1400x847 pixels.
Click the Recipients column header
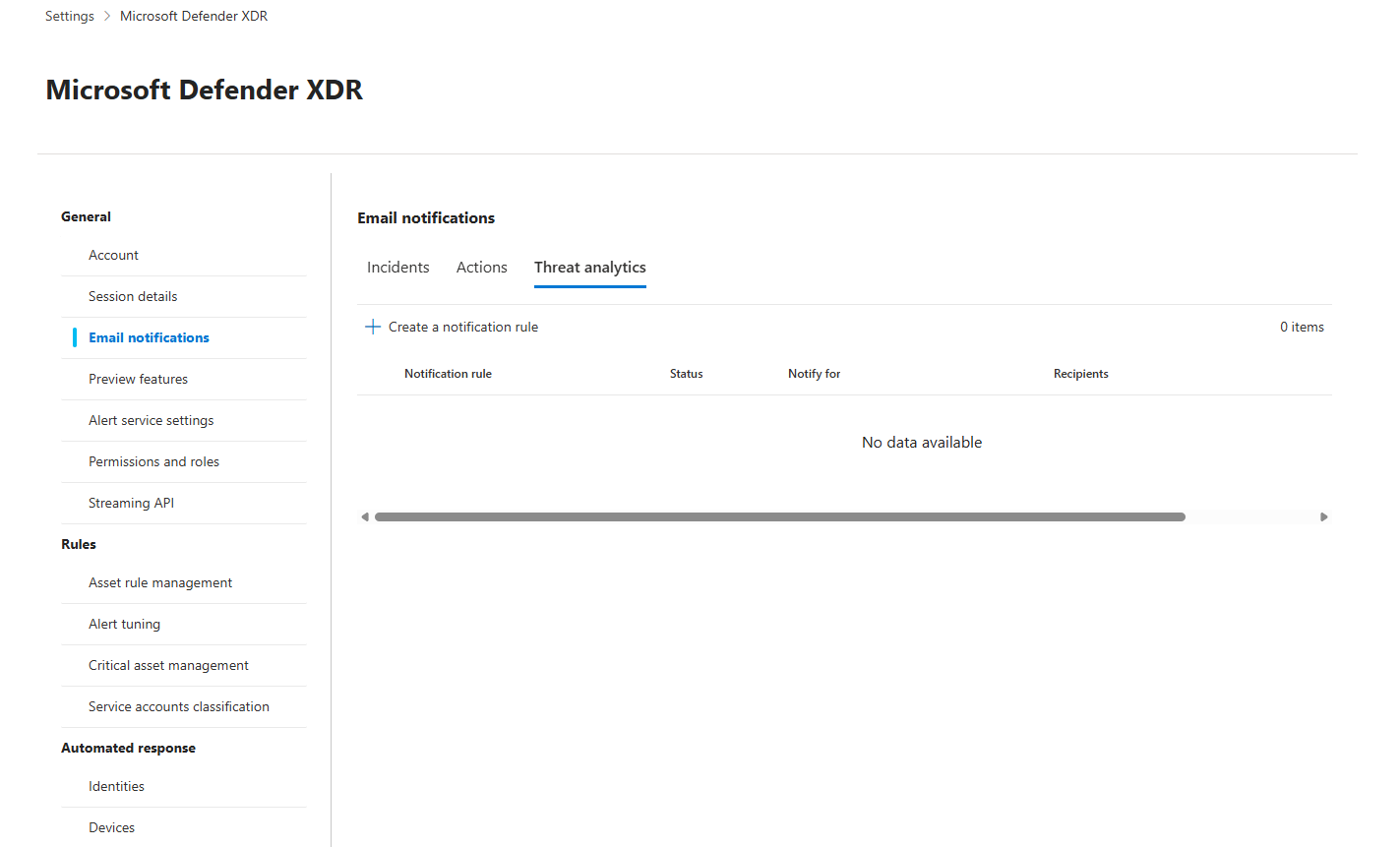click(1081, 374)
